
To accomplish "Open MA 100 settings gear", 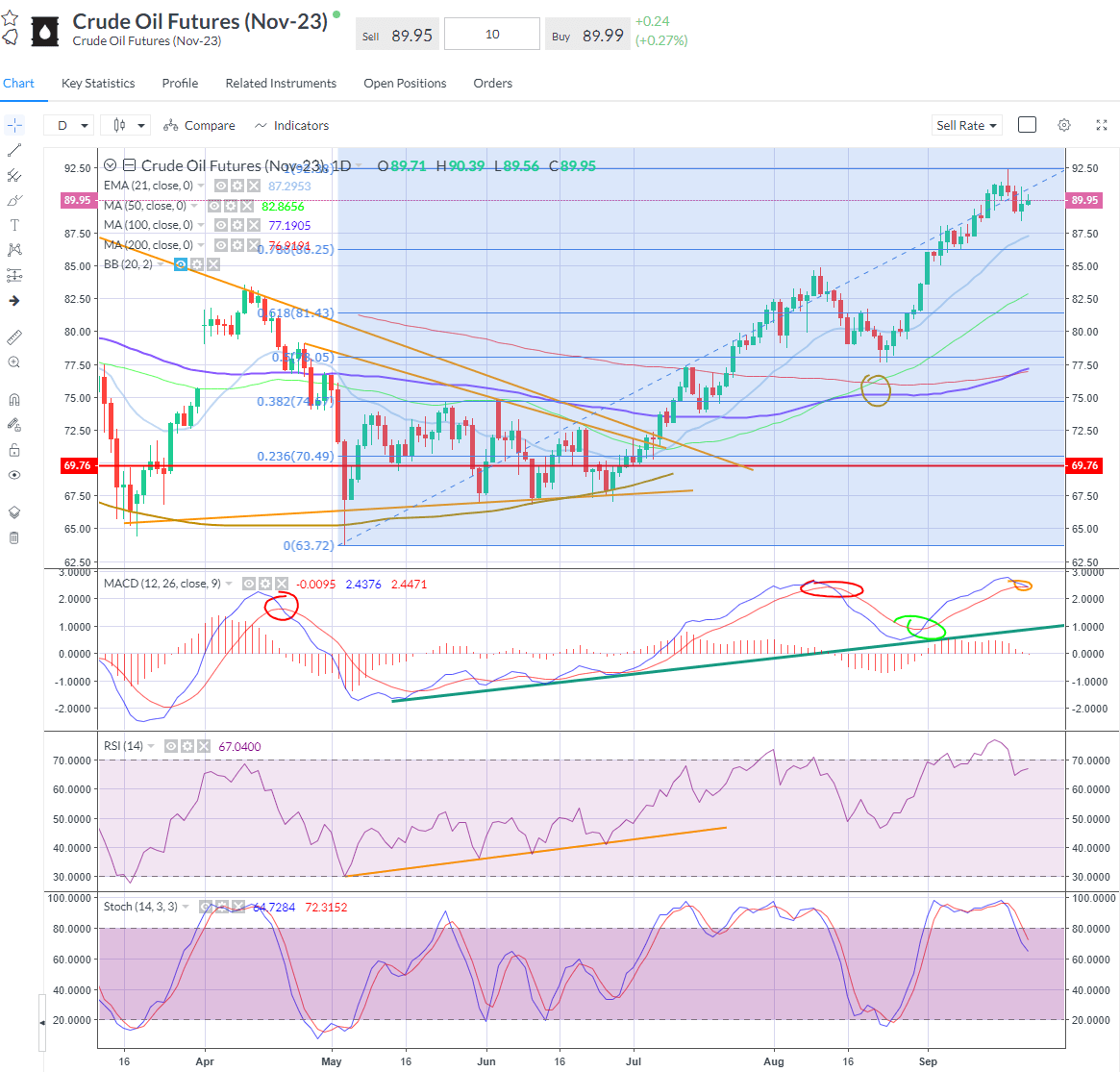I will [x=237, y=225].
